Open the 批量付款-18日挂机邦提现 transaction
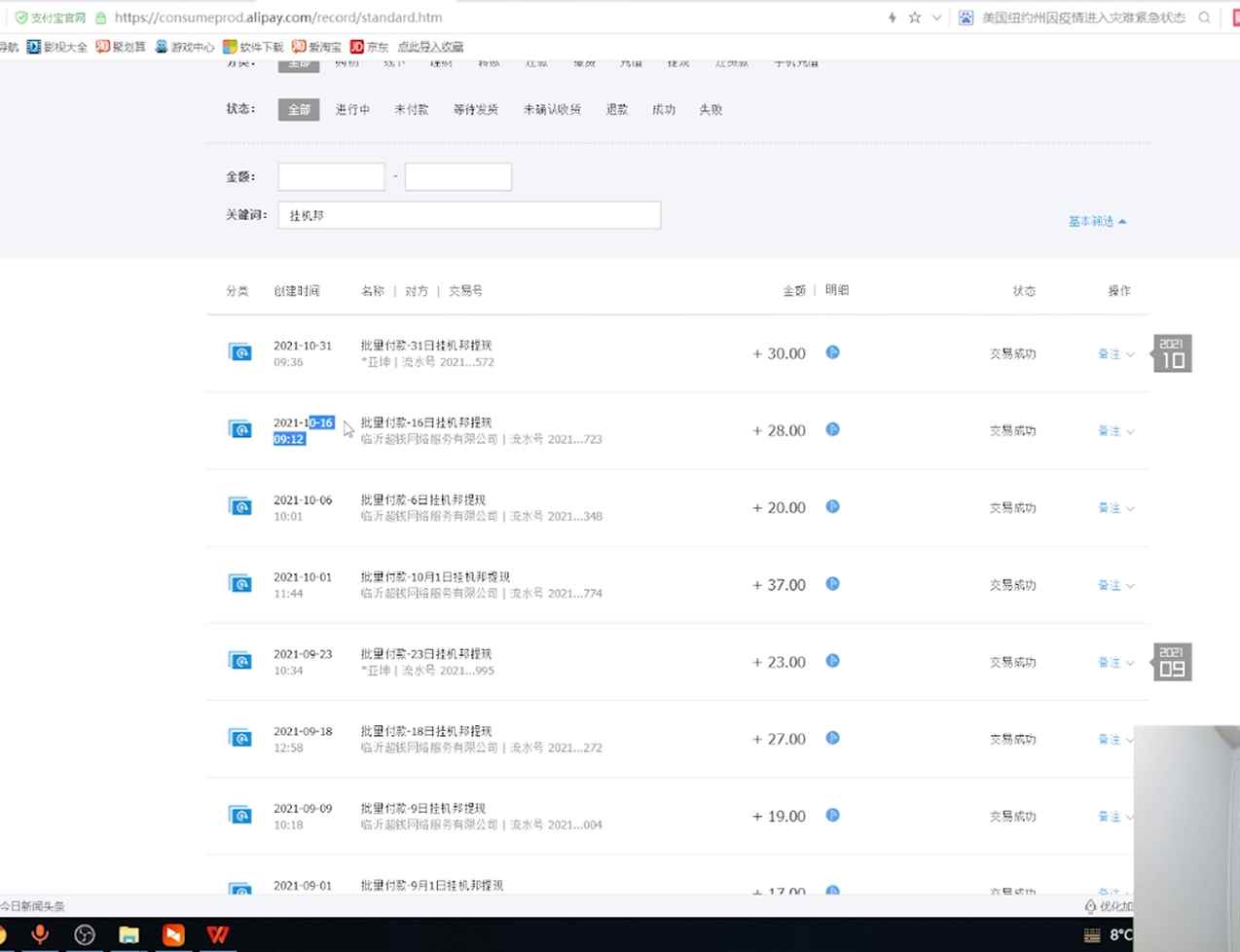This screenshot has height=952, width=1240. 426,730
